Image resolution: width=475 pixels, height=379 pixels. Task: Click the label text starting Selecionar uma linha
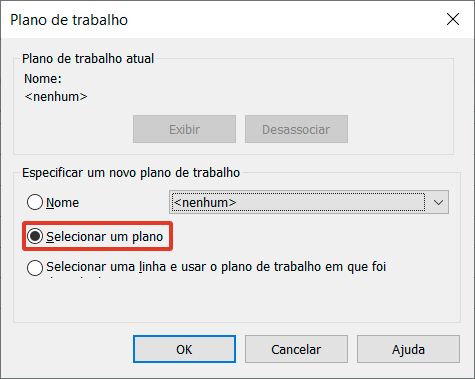216,267
